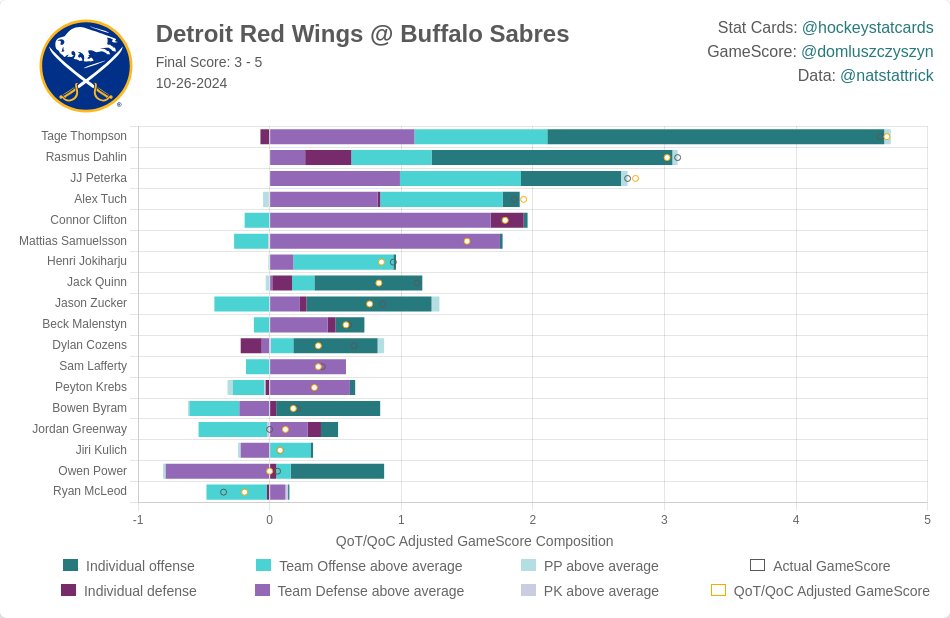This screenshot has height=618, width=950.
Task: Click the Buffalo Sabres logo
Action: tap(85, 66)
